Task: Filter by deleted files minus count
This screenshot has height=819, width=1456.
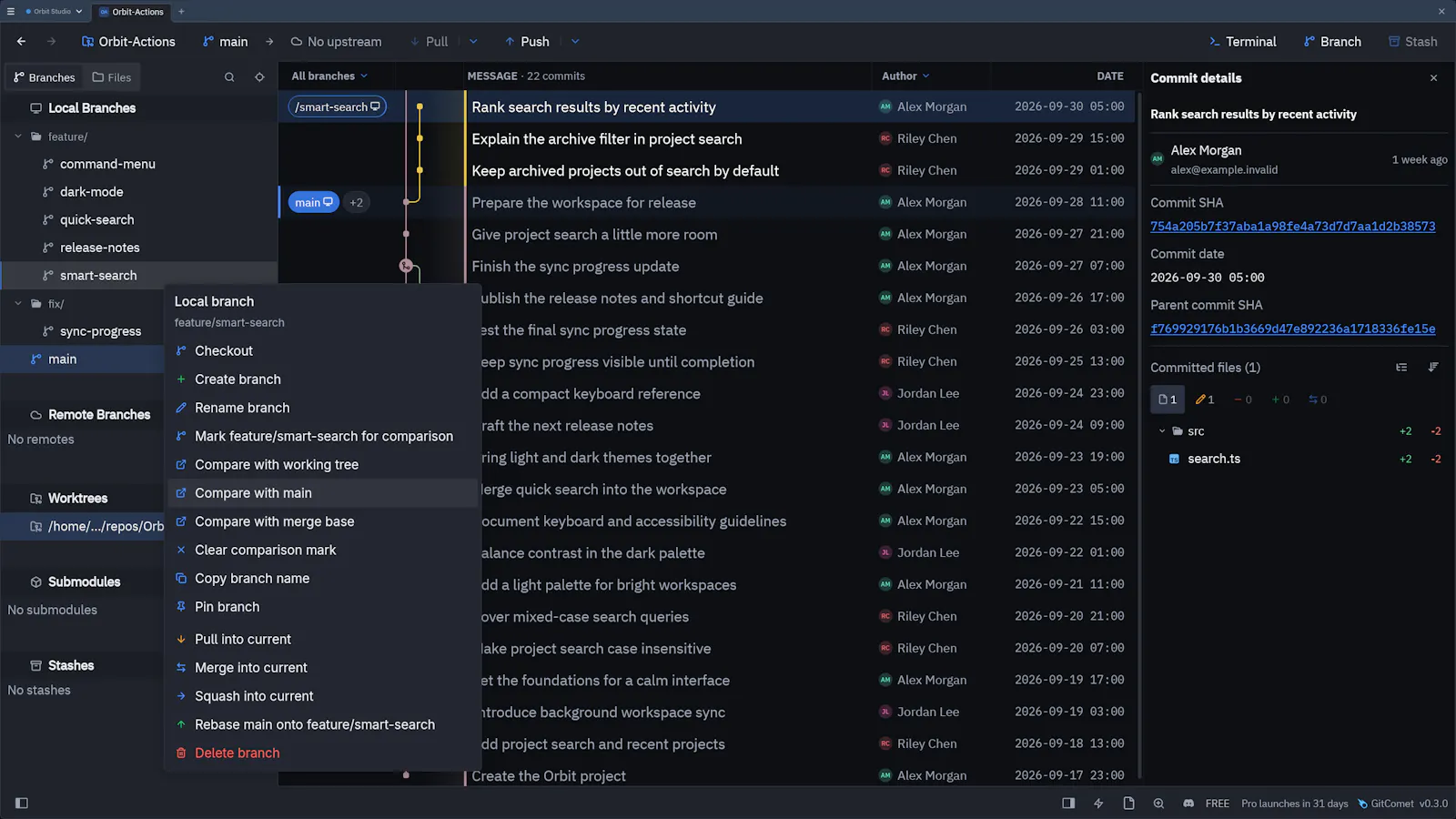Action: click(1243, 399)
